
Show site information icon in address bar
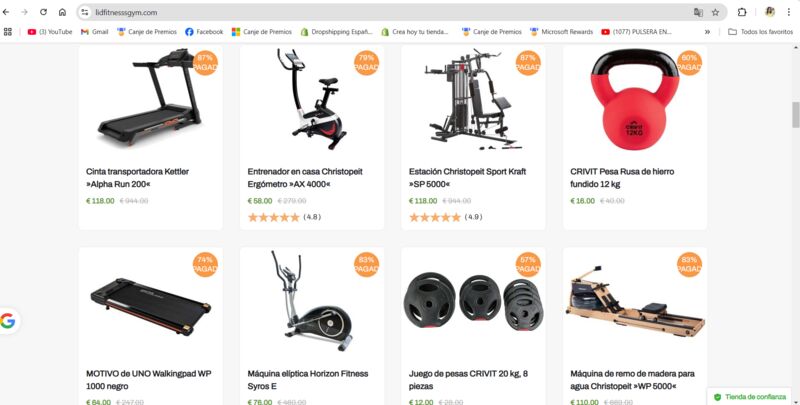coord(85,12)
